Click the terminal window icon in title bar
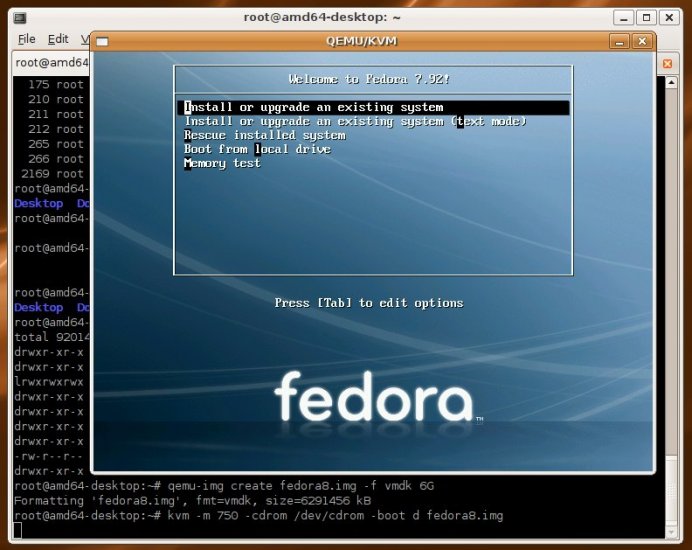This screenshot has width=692, height=550. coord(20,18)
